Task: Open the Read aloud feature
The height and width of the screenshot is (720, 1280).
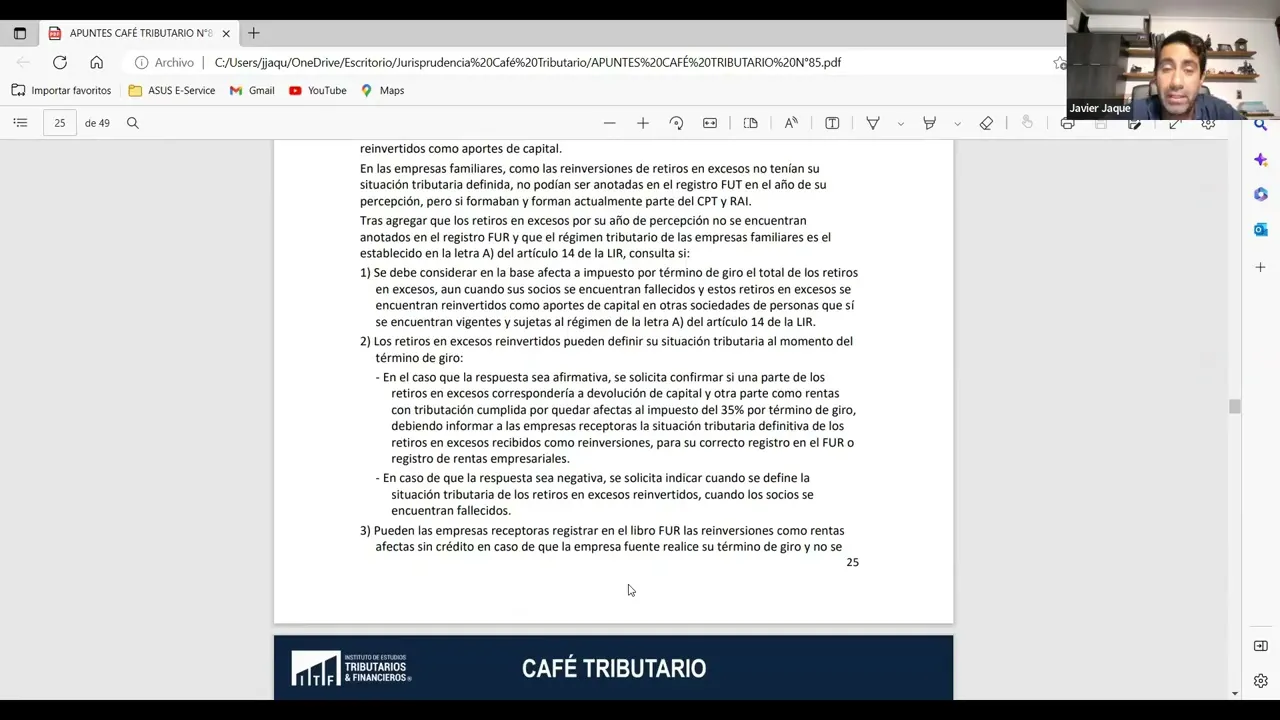Action: 791,122
